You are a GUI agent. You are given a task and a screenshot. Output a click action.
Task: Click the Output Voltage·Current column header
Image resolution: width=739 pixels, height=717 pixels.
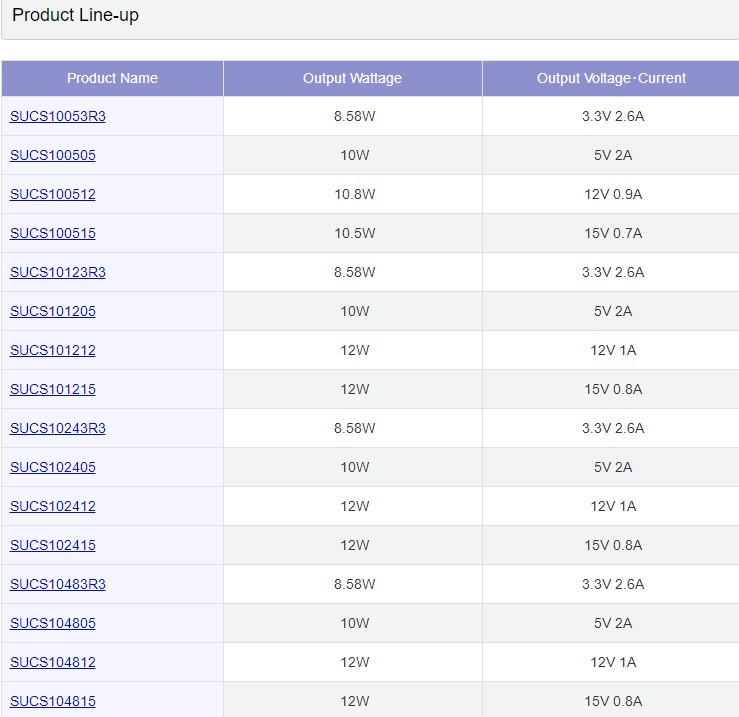click(611, 78)
